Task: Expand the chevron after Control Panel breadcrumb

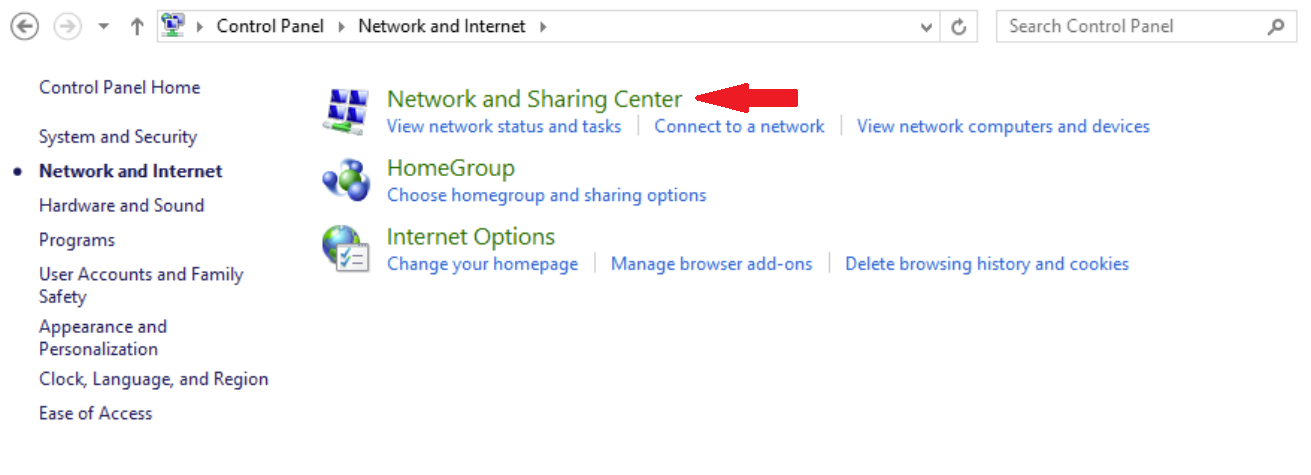Action: click(342, 27)
